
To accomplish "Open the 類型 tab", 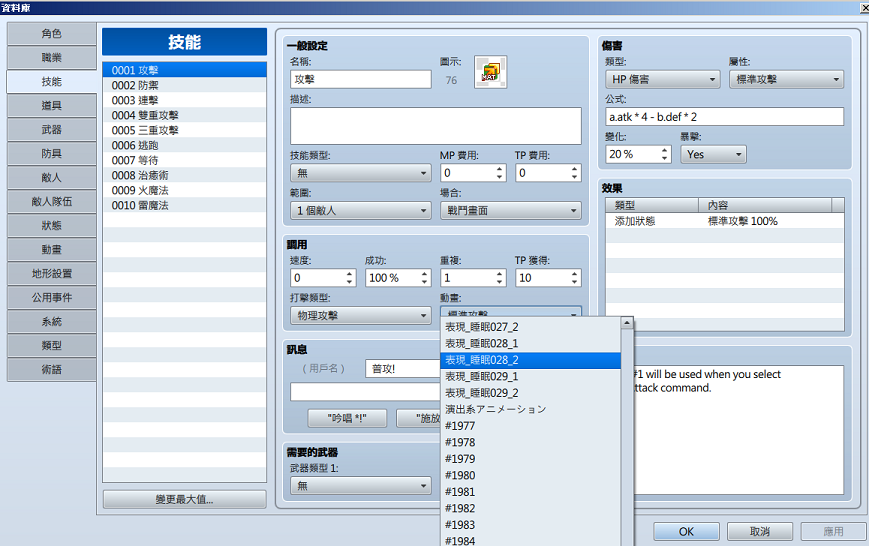I will (52, 345).
